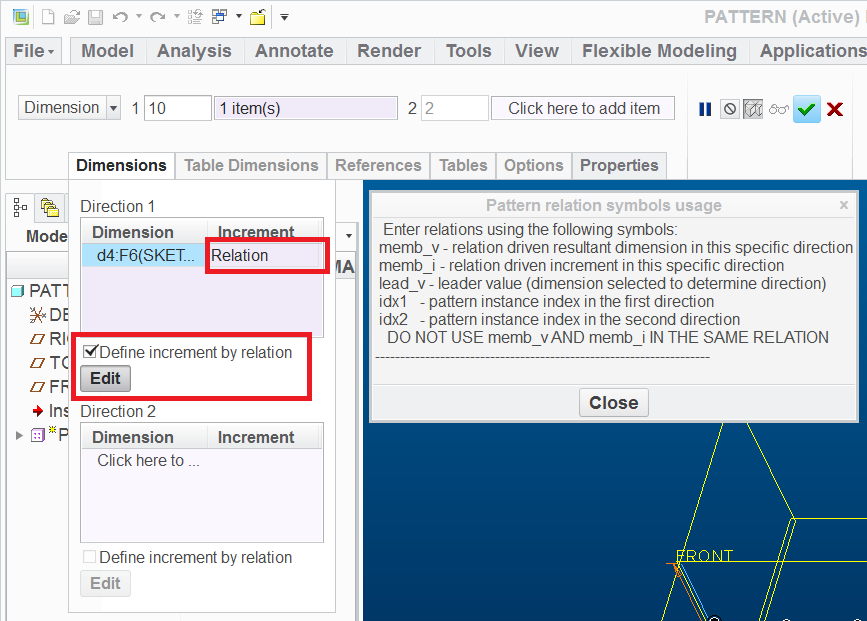Click the Regenerate model icon

(195, 17)
